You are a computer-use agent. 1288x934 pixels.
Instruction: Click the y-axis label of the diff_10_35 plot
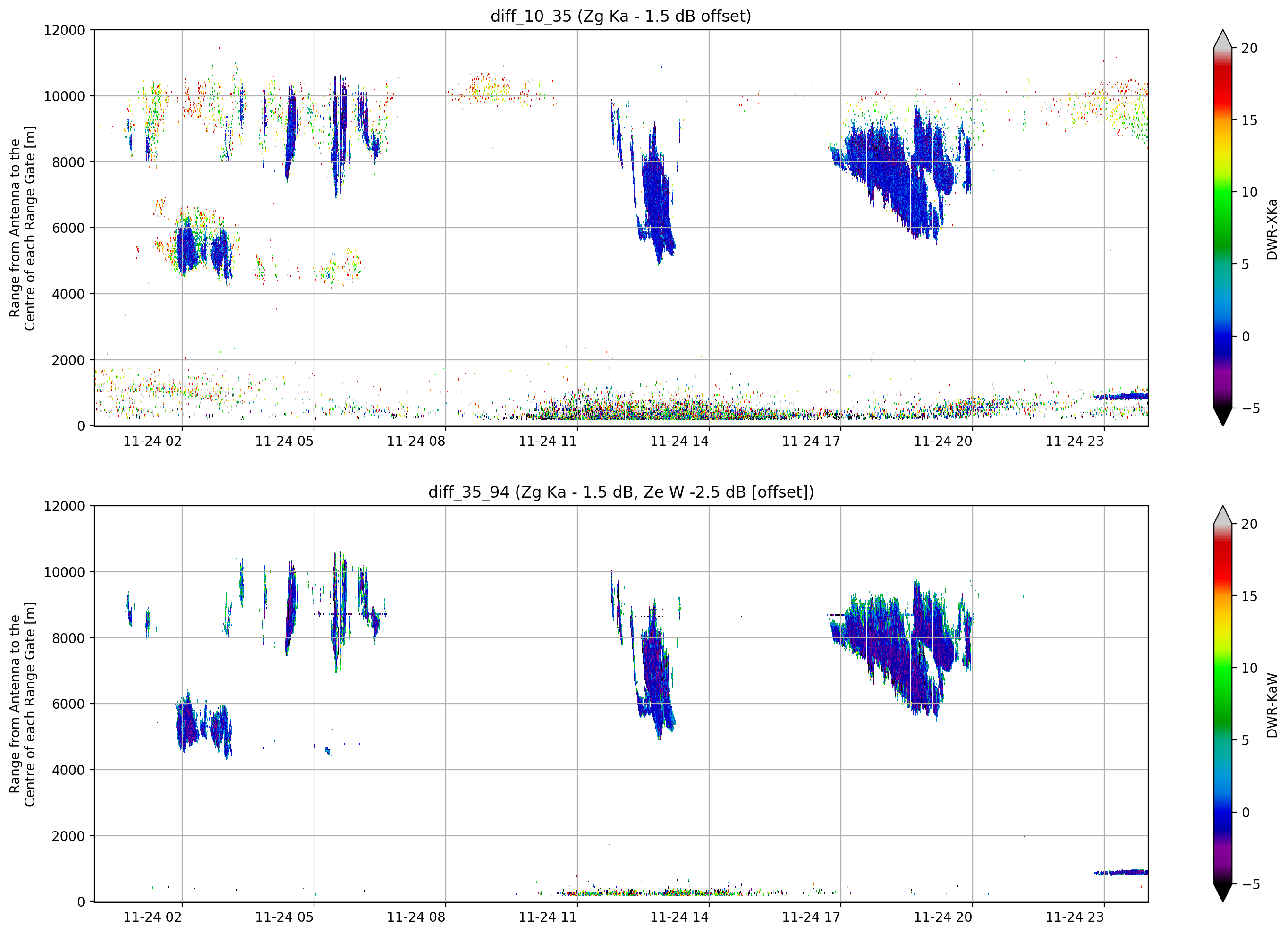[x=22, y=229]
